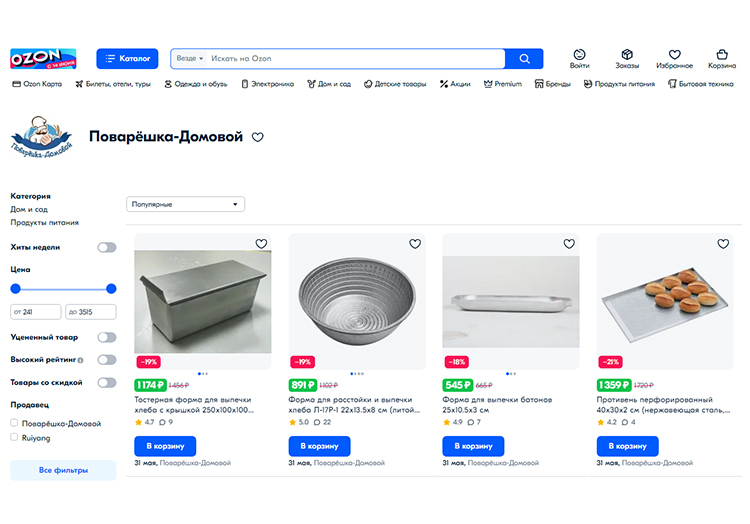Screen dimensions: 750x524
Task: Toggle Высокий рейтинг switch
Action: pyautogui.click(x=107, y=360)
